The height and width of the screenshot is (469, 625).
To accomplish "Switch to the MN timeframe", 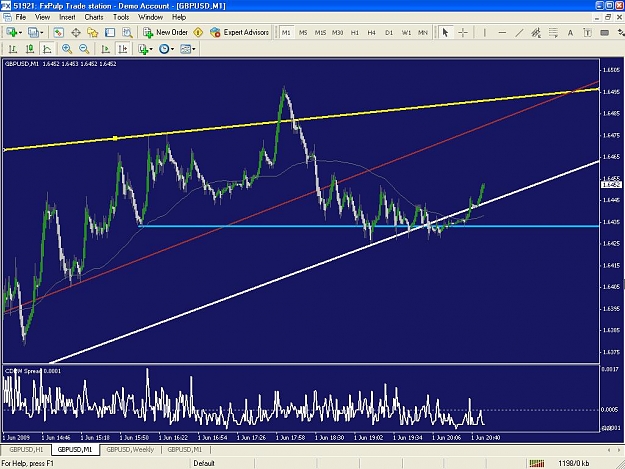I will (x=423, y=33).
